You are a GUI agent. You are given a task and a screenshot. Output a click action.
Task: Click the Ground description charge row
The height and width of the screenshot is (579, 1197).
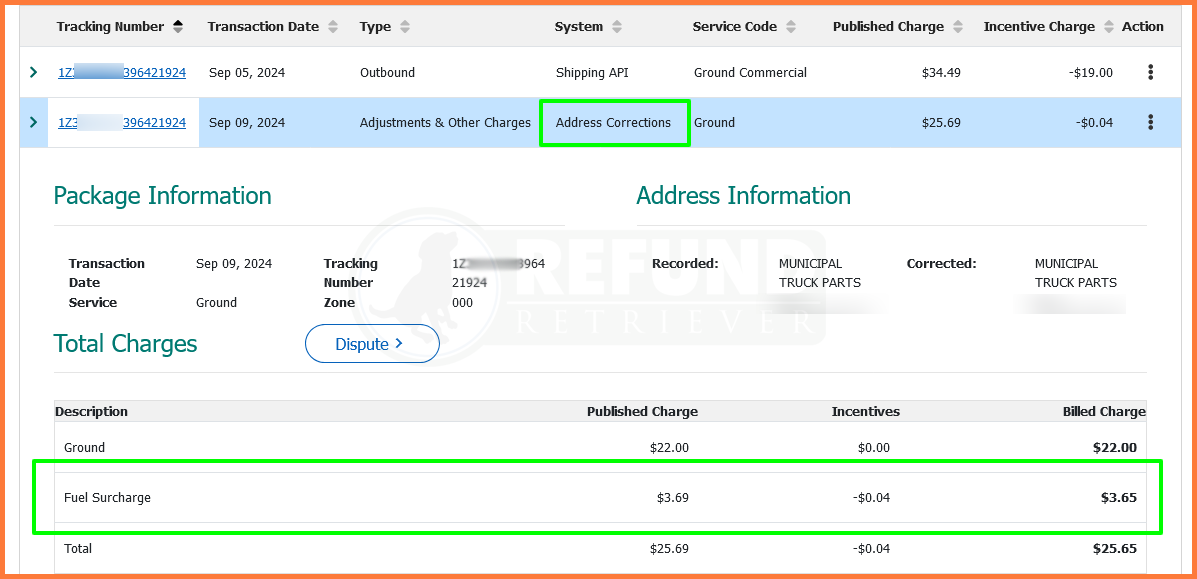tap(598, 447)
